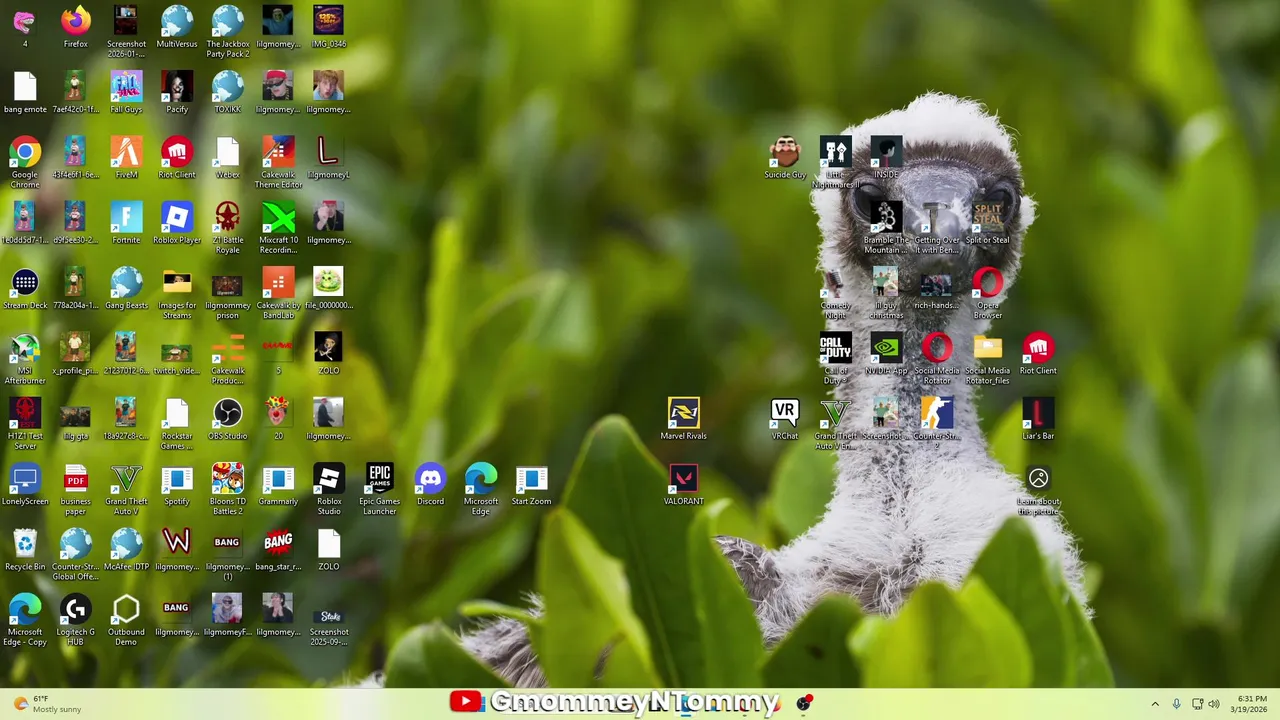The width and height of the screenshot is (1280, 720).
Task: Open the Fall Guys shortcut
Action: click(x=126, y=92)
